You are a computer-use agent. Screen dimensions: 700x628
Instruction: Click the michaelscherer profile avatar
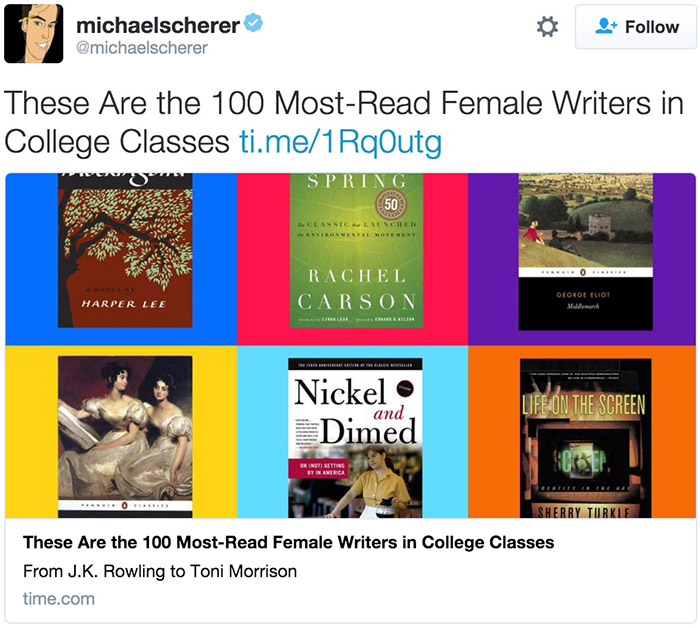click(34, 34)
